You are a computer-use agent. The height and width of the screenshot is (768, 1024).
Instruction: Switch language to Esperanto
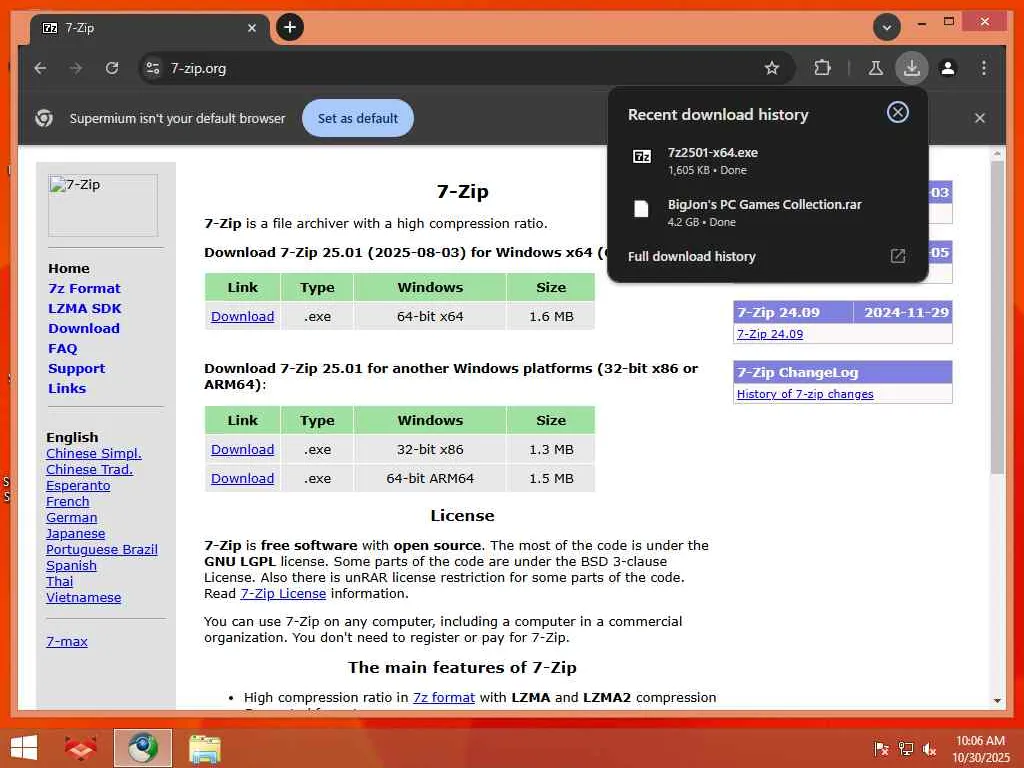pyautogui.click(x=78, y=486)
